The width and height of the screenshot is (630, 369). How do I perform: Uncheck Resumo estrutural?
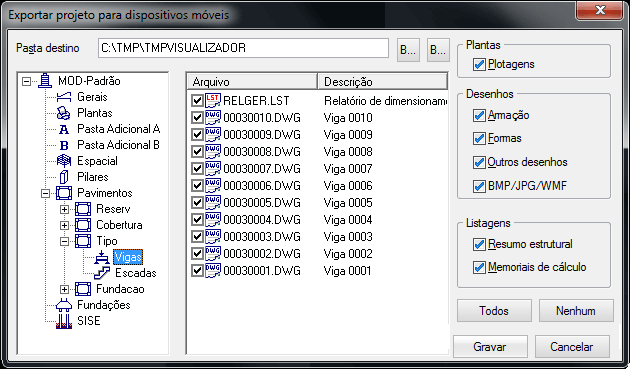pos(479,244)
